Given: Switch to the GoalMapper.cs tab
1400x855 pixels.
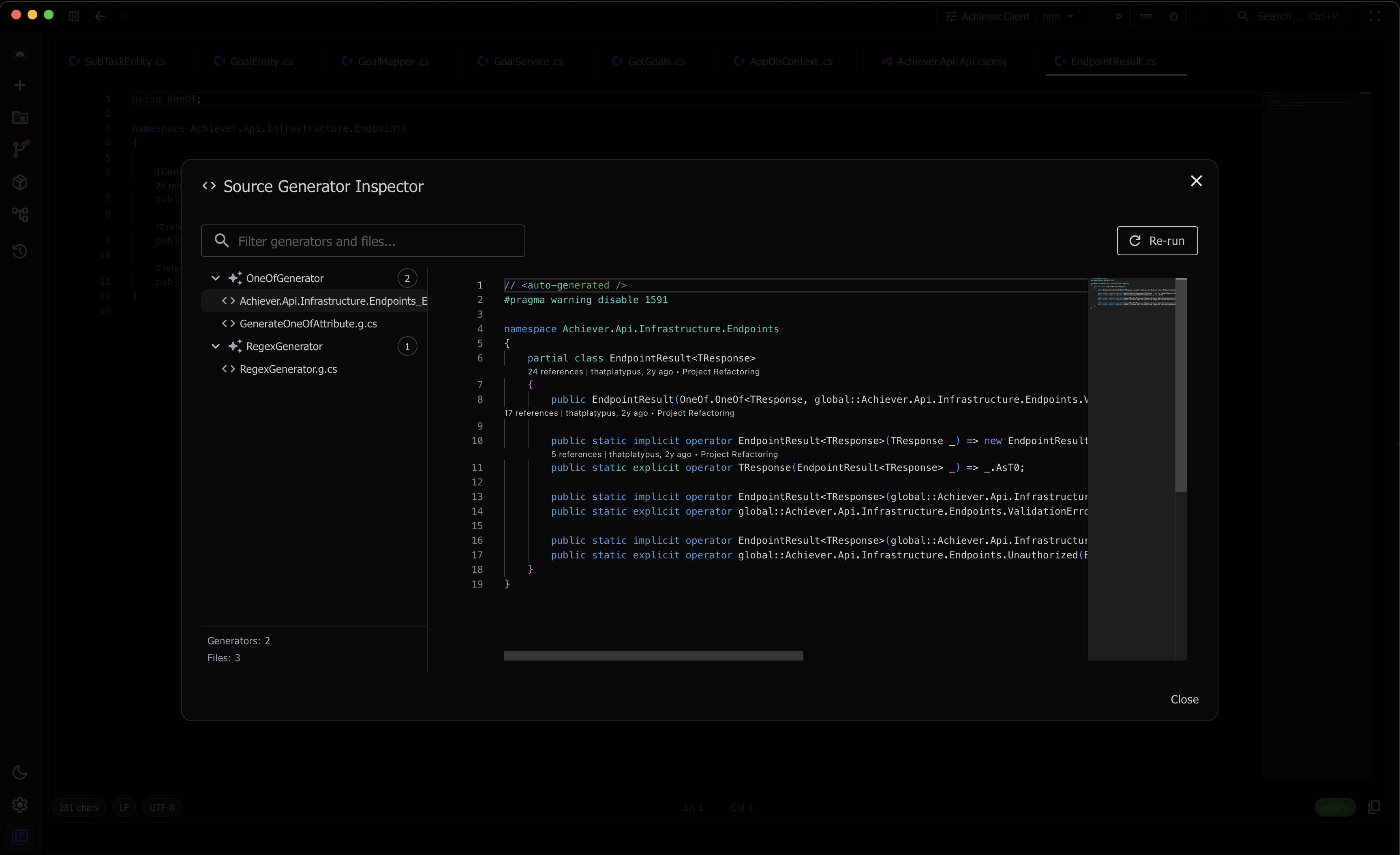Looking at the screenshot, I should (x=386, y=61).
